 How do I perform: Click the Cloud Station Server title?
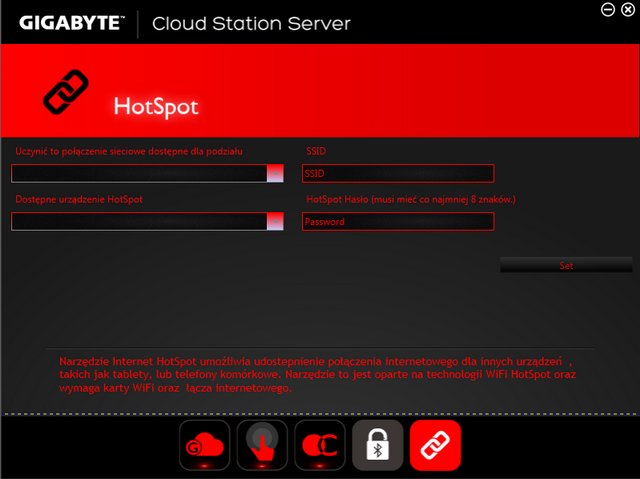(251, 24)
